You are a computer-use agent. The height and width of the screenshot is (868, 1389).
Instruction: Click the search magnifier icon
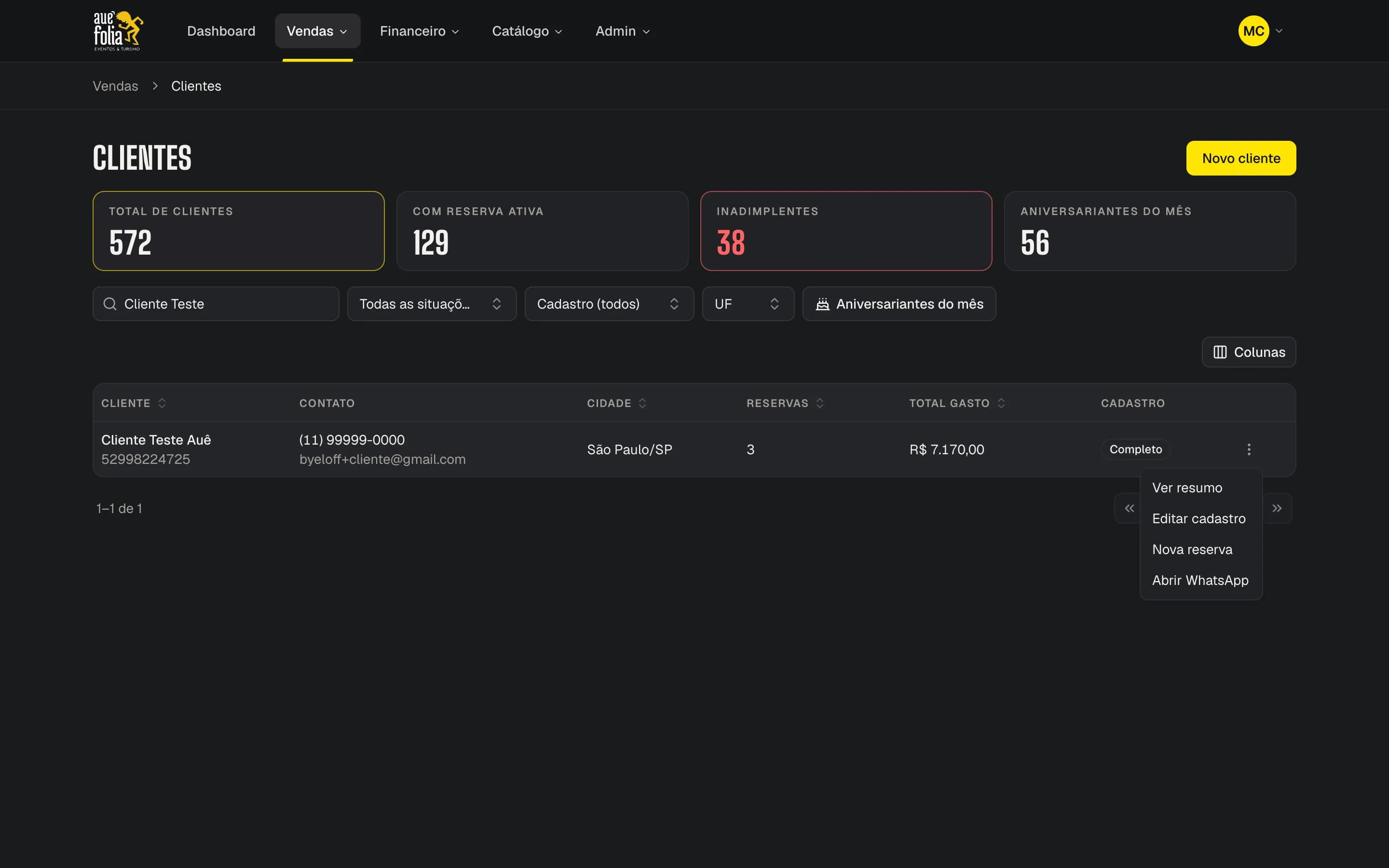click(x=109, y=304)
